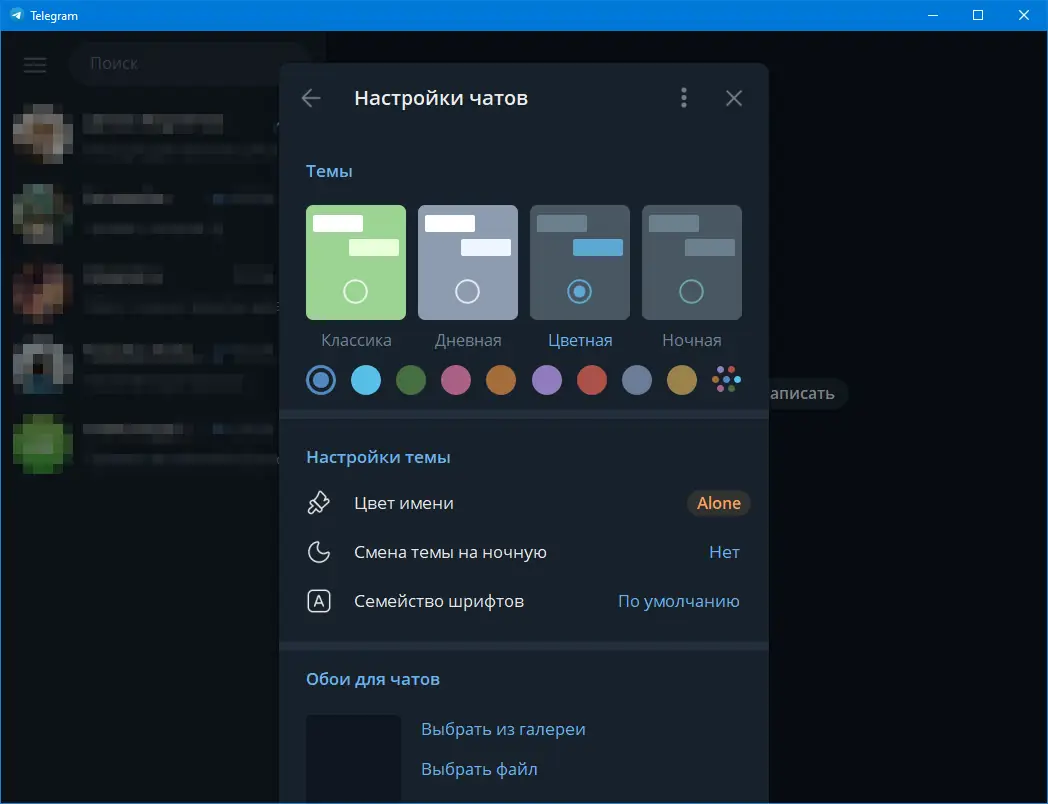Select the Дневная theme radio button

(467, 291)
